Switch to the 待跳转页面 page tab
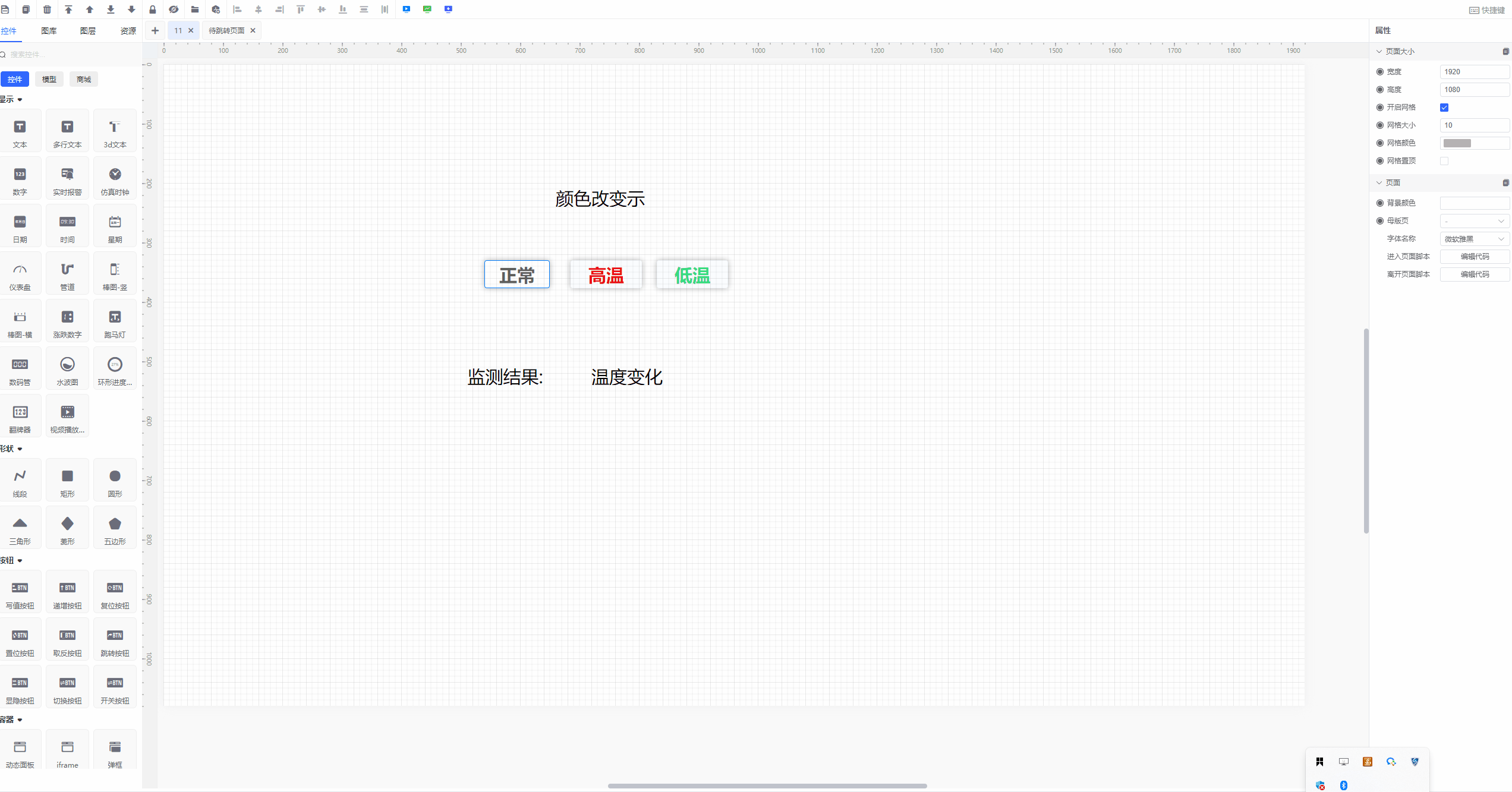 pos(228,30)
